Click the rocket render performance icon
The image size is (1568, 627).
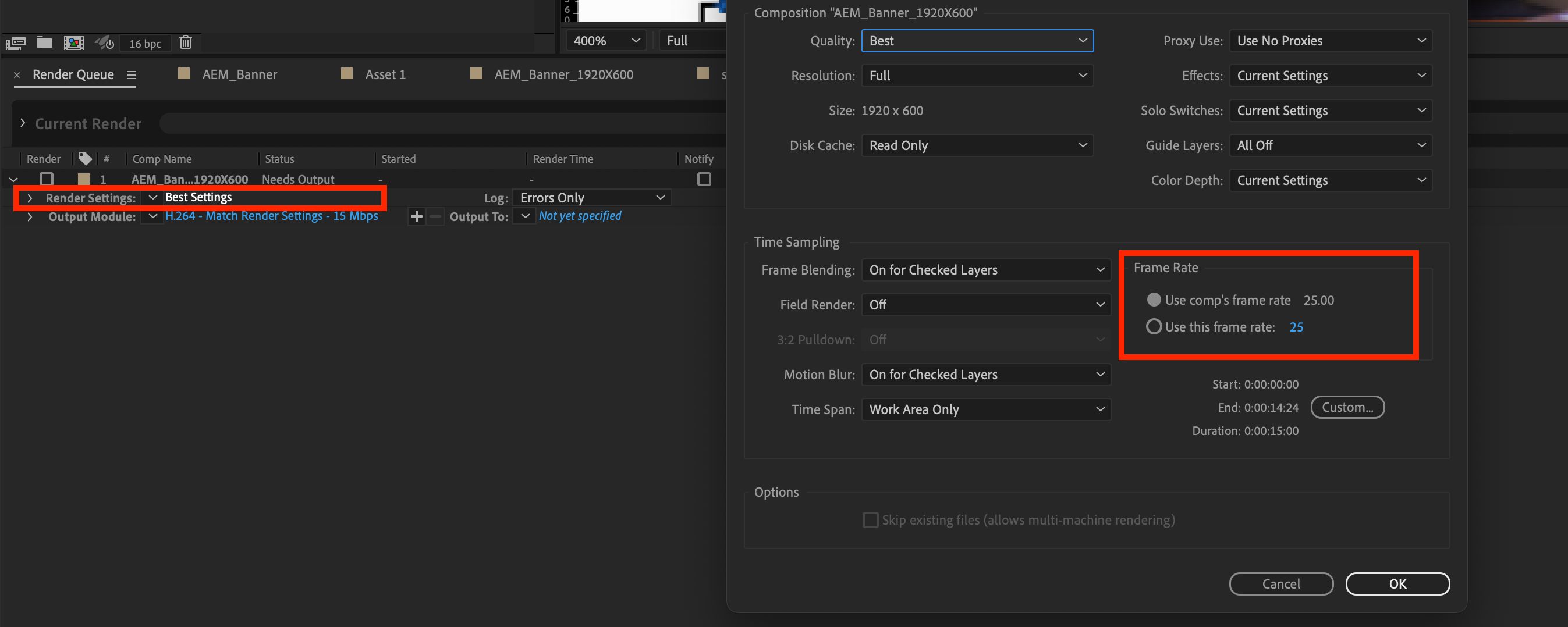[104, 42]
